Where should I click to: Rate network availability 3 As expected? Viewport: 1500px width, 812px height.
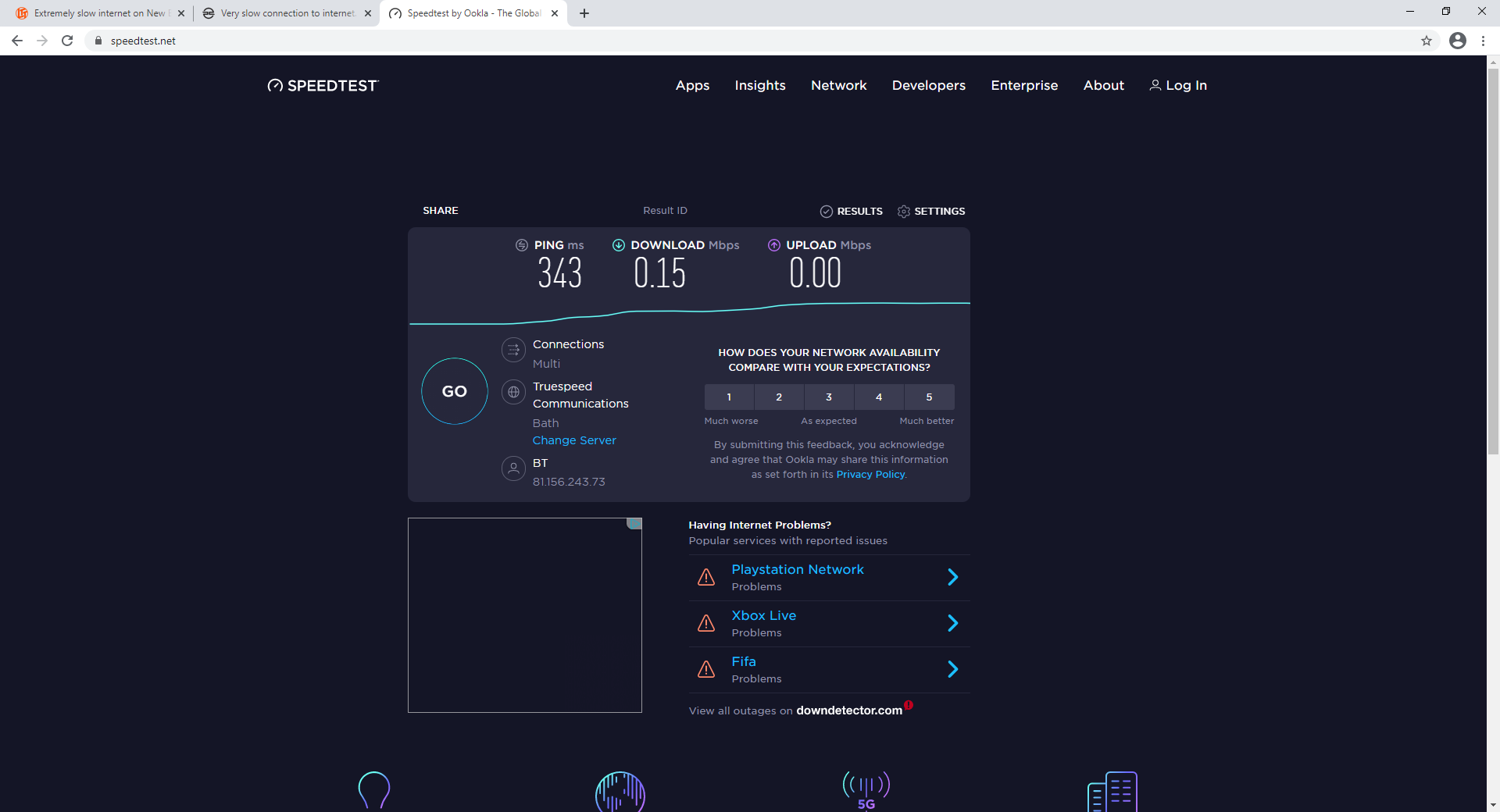point(829,397)
